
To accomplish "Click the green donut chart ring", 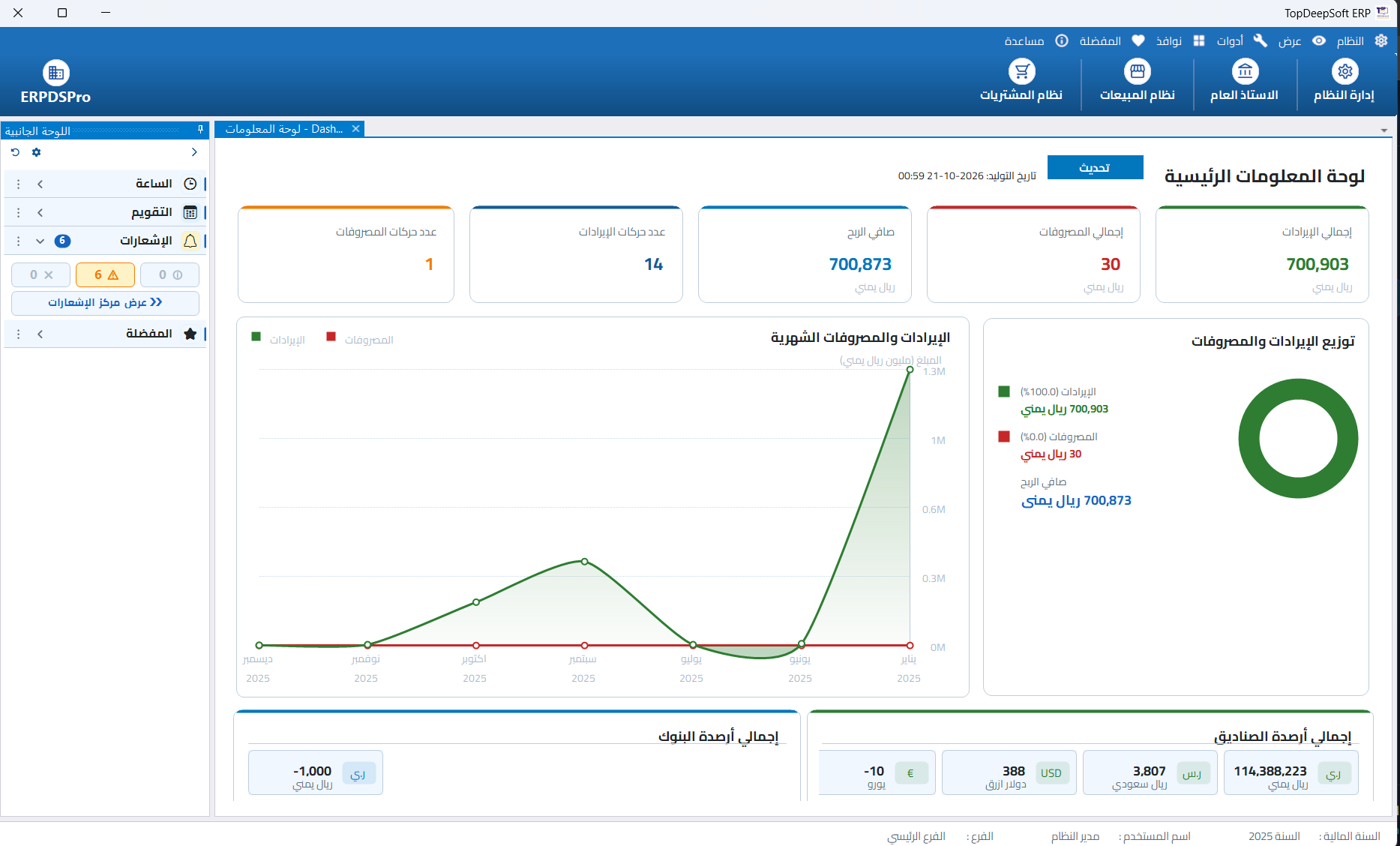I will pos(1249,438).
